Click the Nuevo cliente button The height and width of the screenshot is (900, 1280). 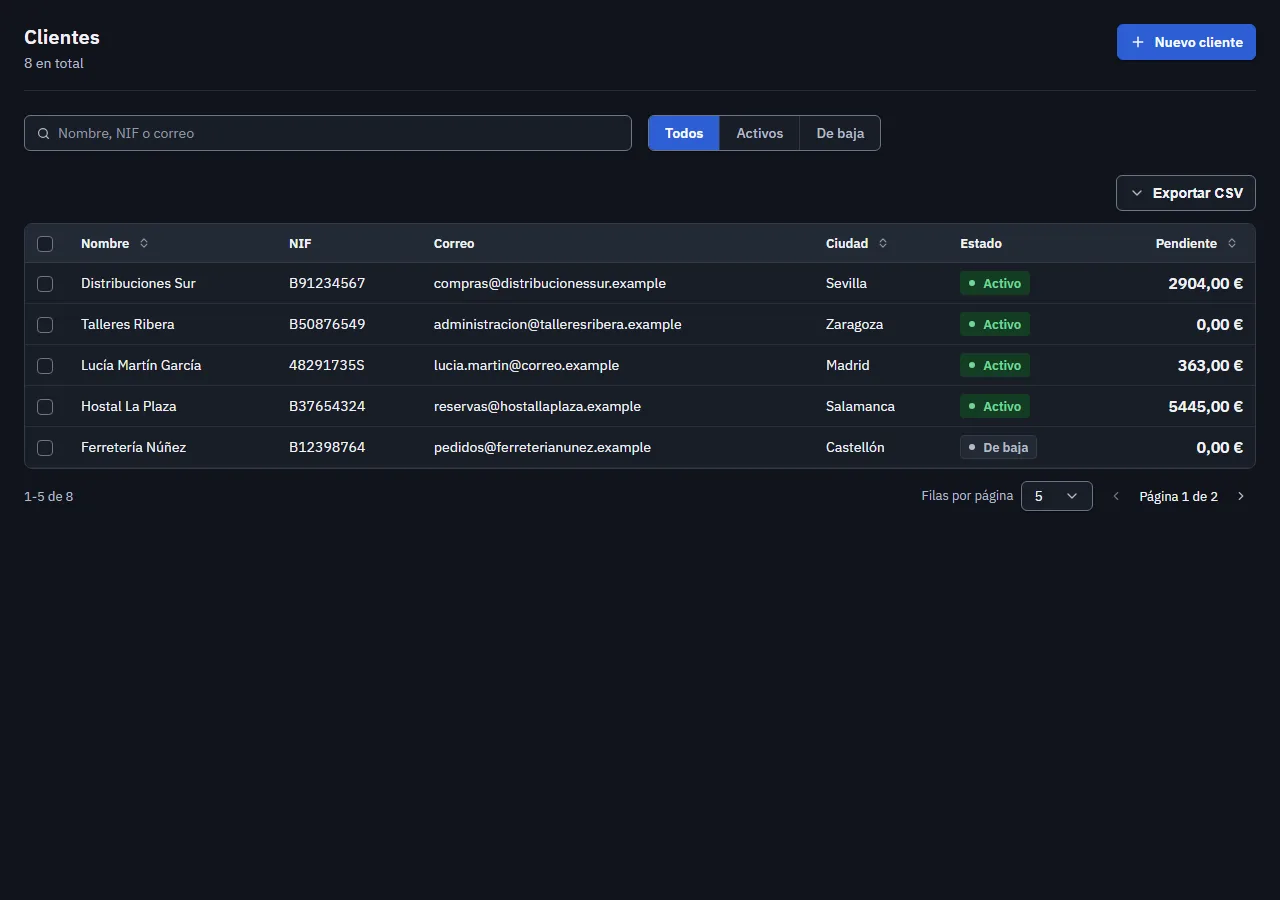point(1186,42)
